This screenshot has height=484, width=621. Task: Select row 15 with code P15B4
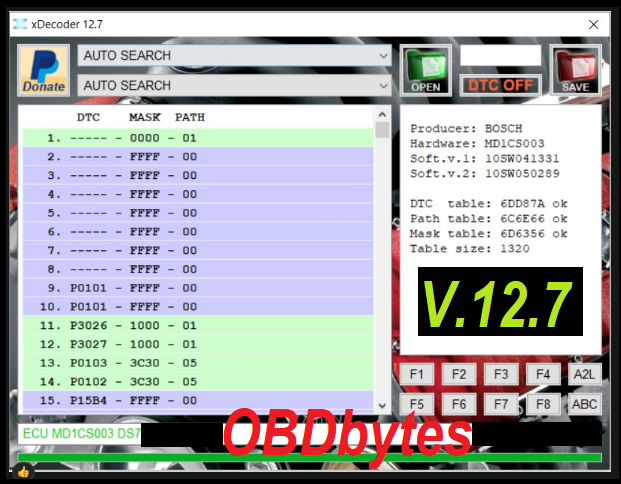tap(198, 400)
